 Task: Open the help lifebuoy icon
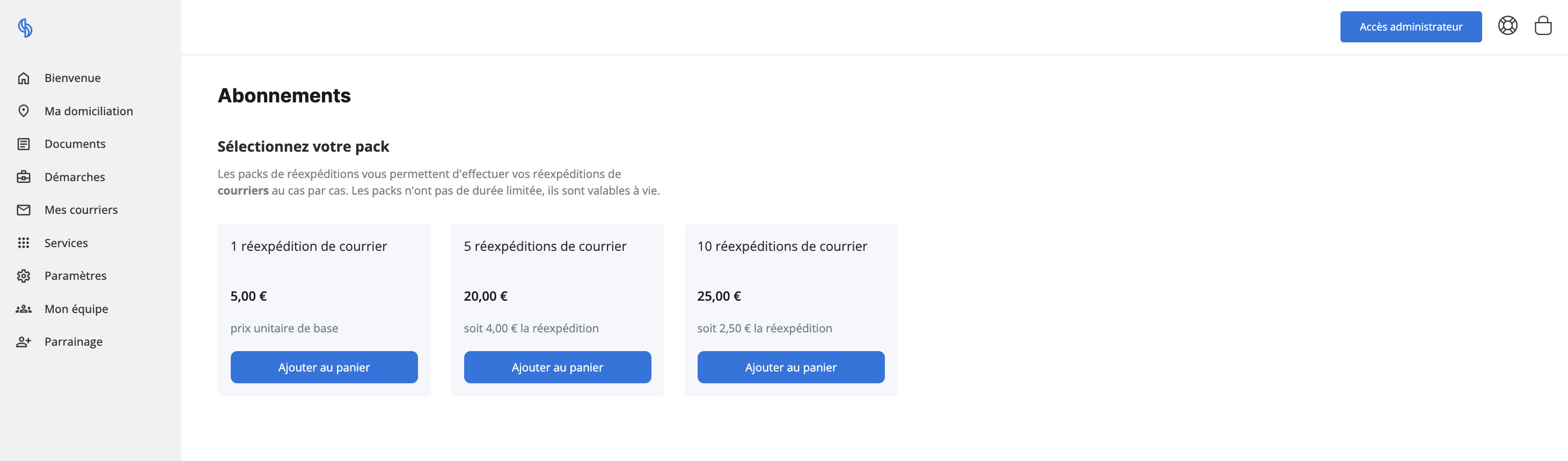pos(1507,26)
